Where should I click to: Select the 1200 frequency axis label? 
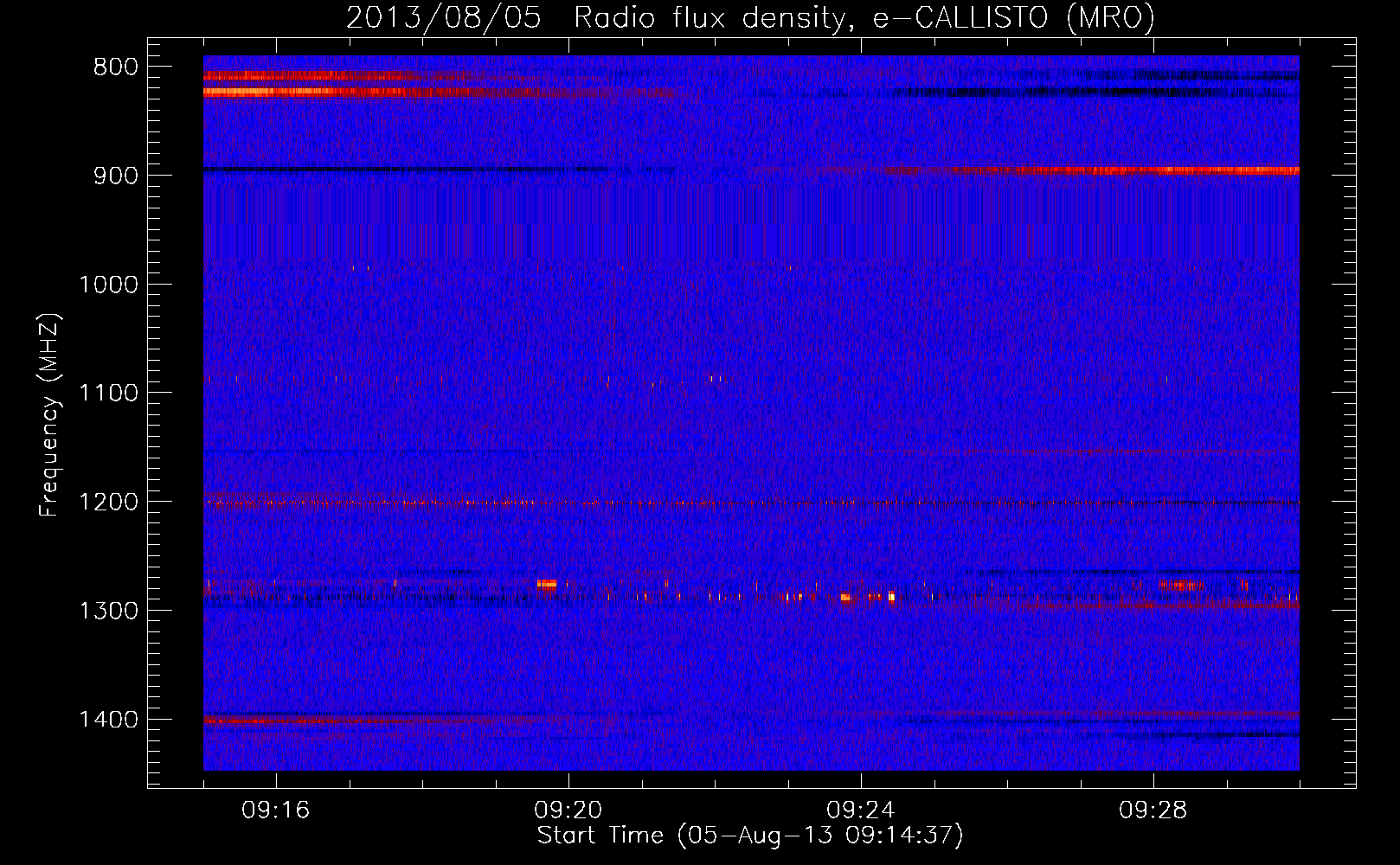point(108,502)
